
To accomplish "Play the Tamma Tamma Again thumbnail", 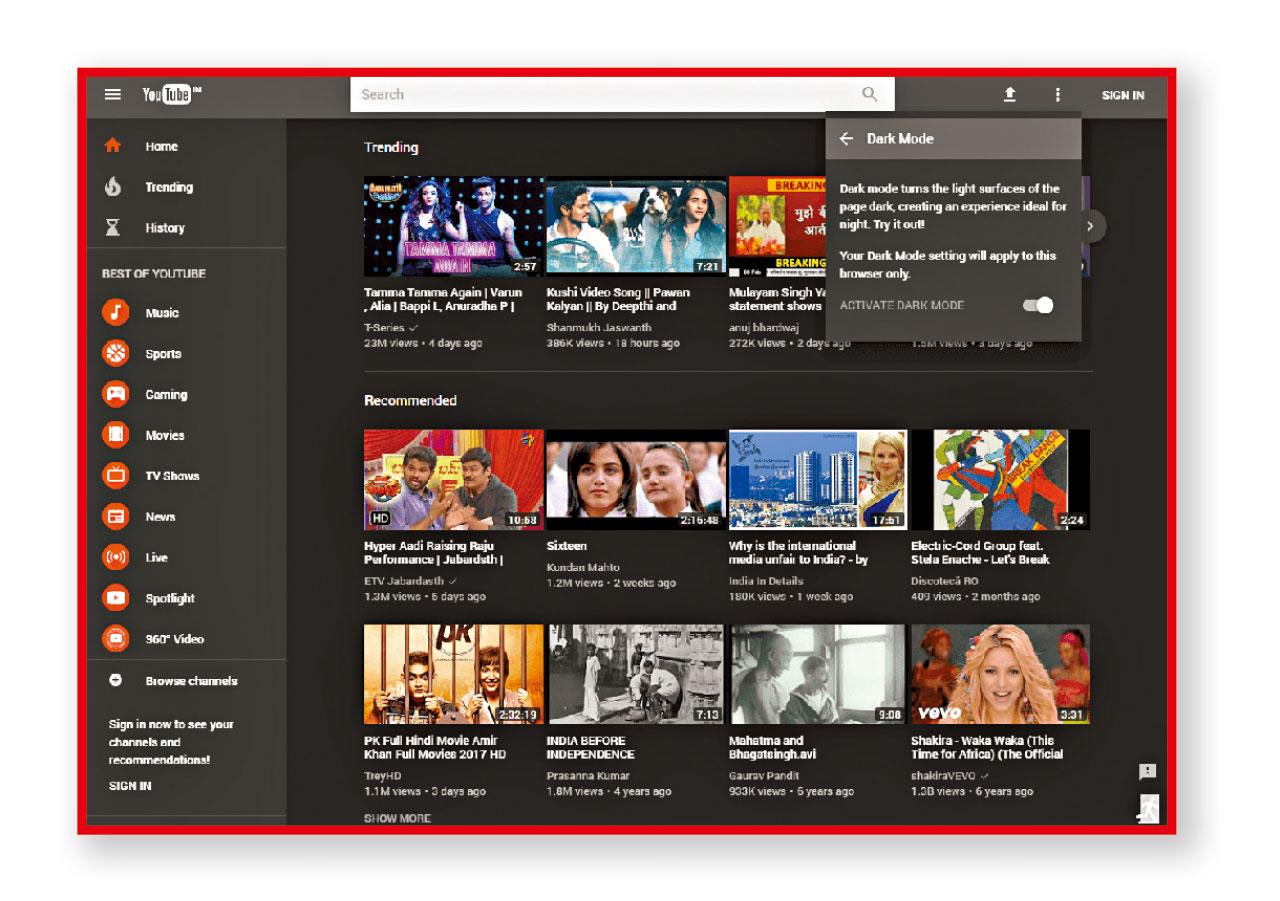I will pyautogui.click(x=454, y=226).
